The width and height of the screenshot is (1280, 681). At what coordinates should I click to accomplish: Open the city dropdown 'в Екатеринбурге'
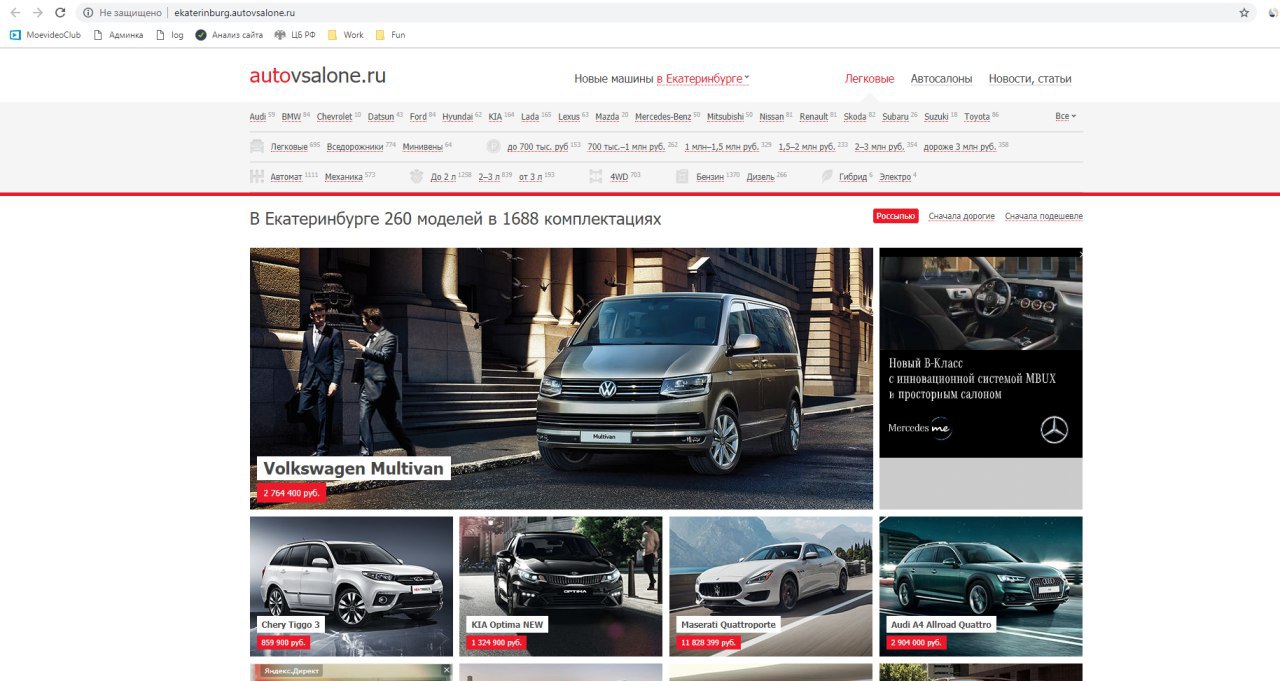click(x=703, y=79)
